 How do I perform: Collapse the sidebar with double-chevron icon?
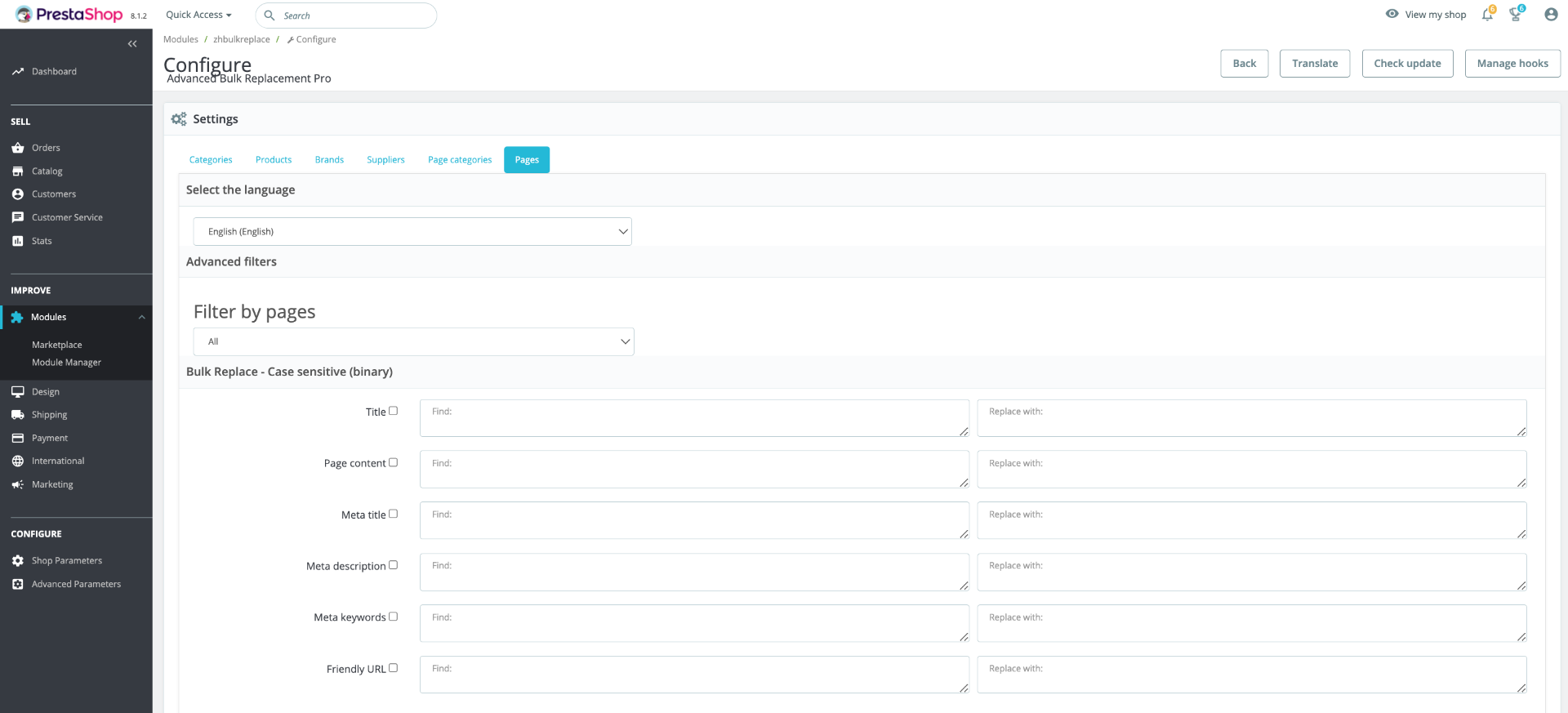pos(132,44)
